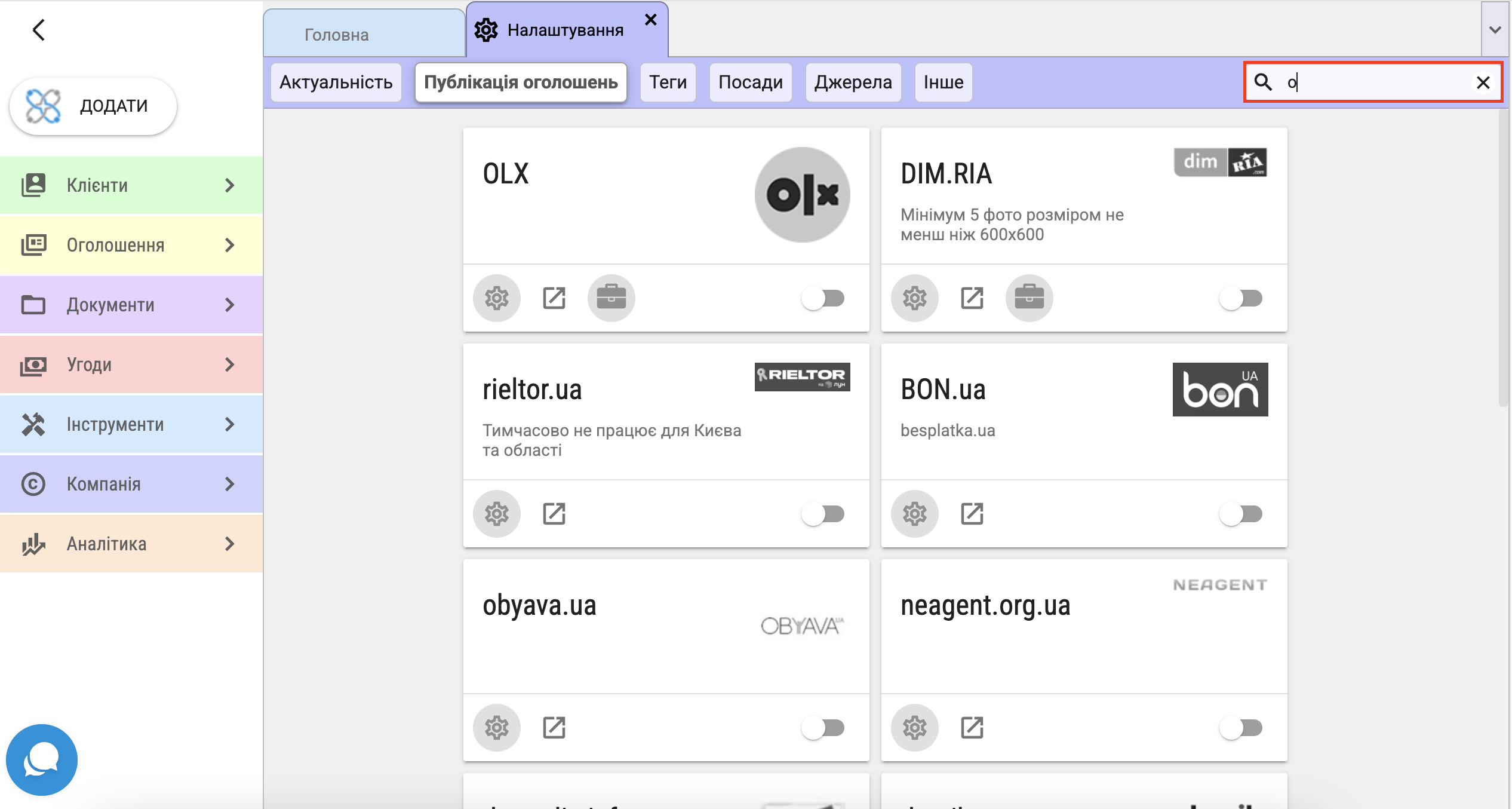
Task: Click the back arrow in sidebar
Action: (39, 30)
